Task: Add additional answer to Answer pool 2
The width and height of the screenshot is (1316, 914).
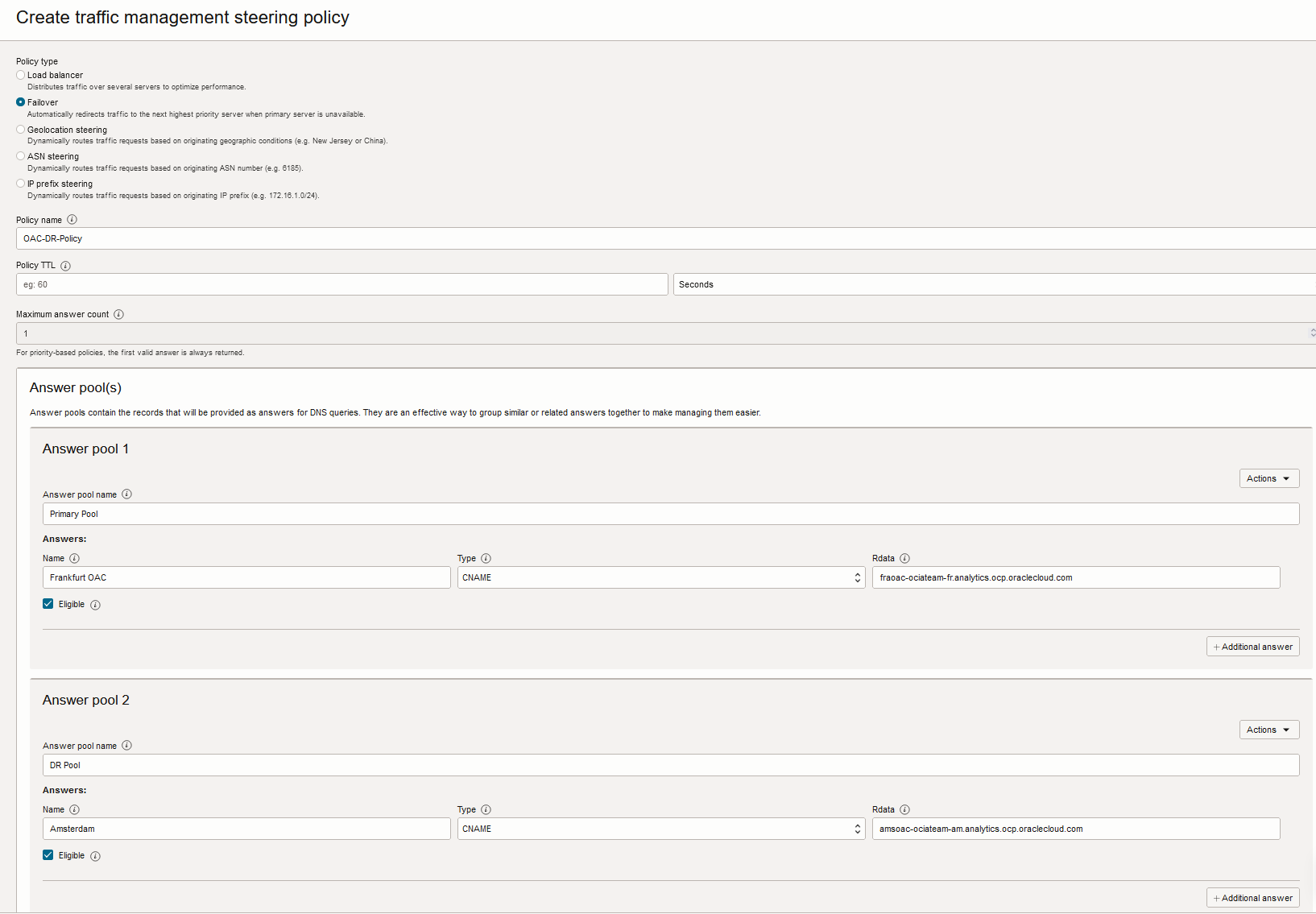Action: pos(1252,898)
